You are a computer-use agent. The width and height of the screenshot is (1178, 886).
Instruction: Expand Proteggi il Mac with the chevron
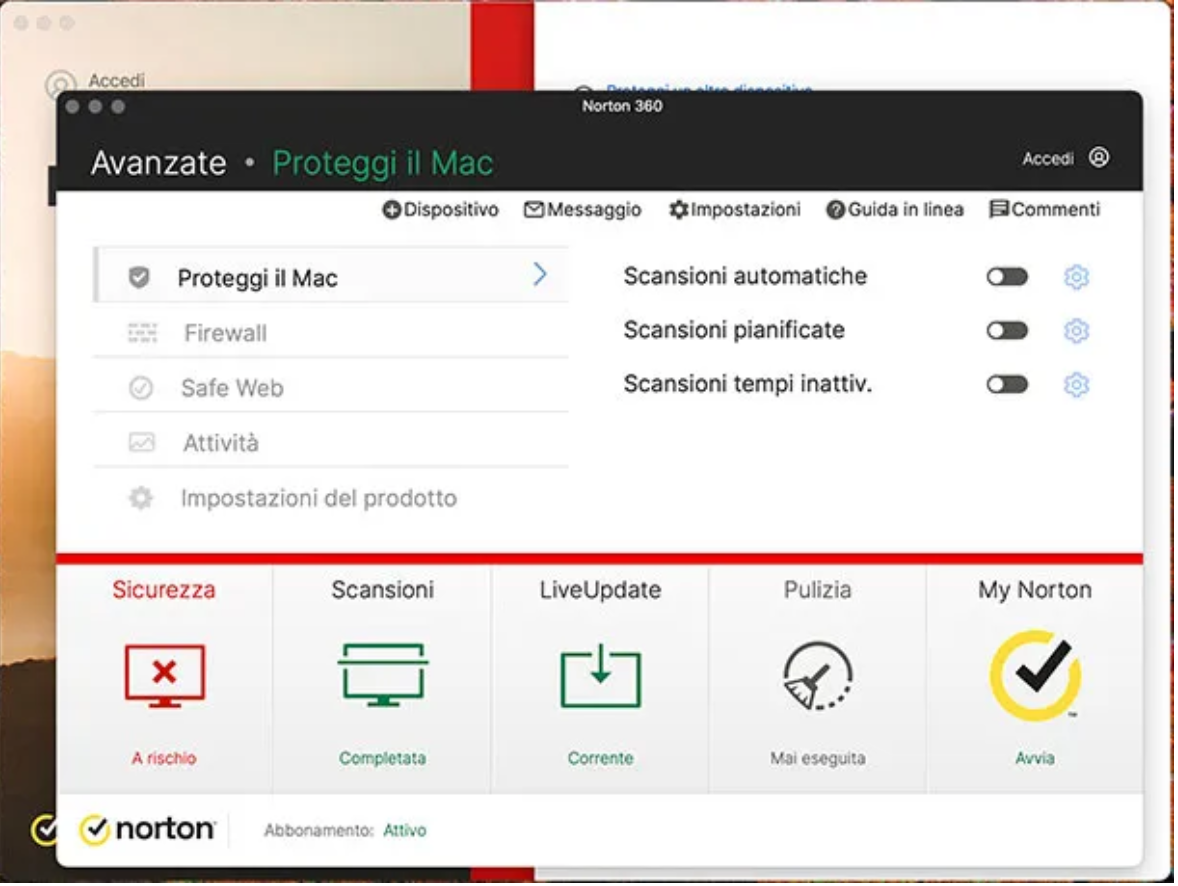541,273
